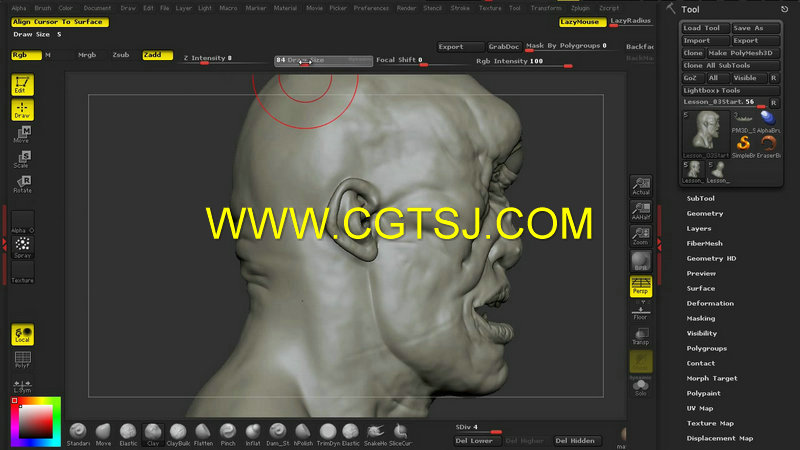Choose the Elastic brush next to Move

(x=128, y=435)
